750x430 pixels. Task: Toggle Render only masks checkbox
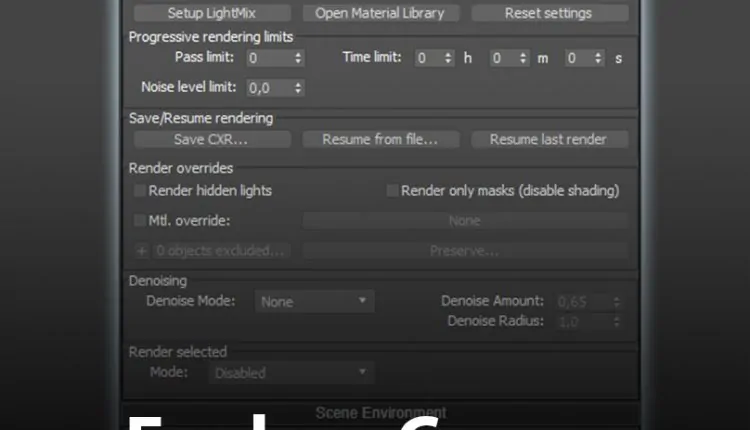pos(392,191)
